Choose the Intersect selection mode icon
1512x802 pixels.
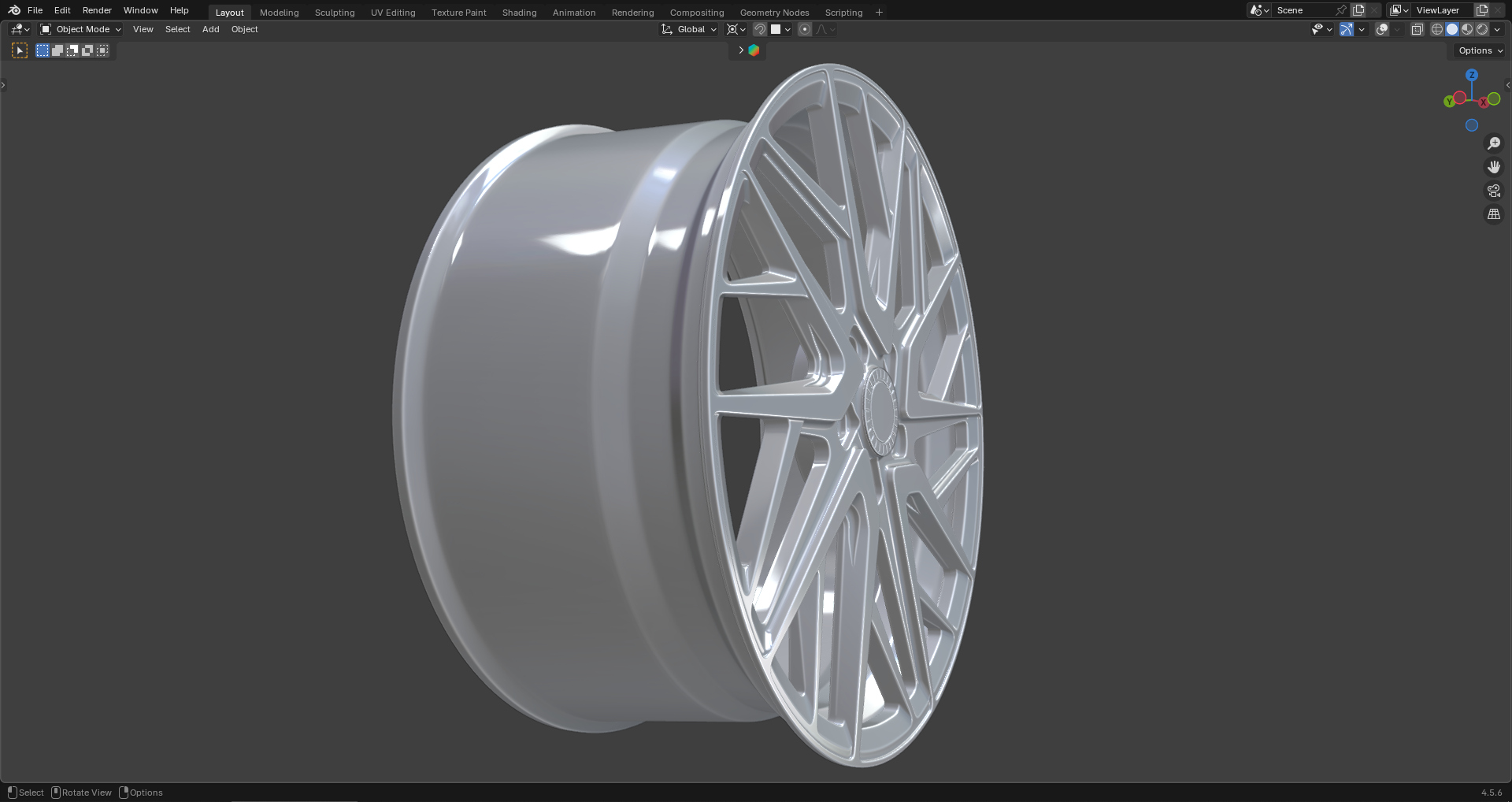point(102,50)
